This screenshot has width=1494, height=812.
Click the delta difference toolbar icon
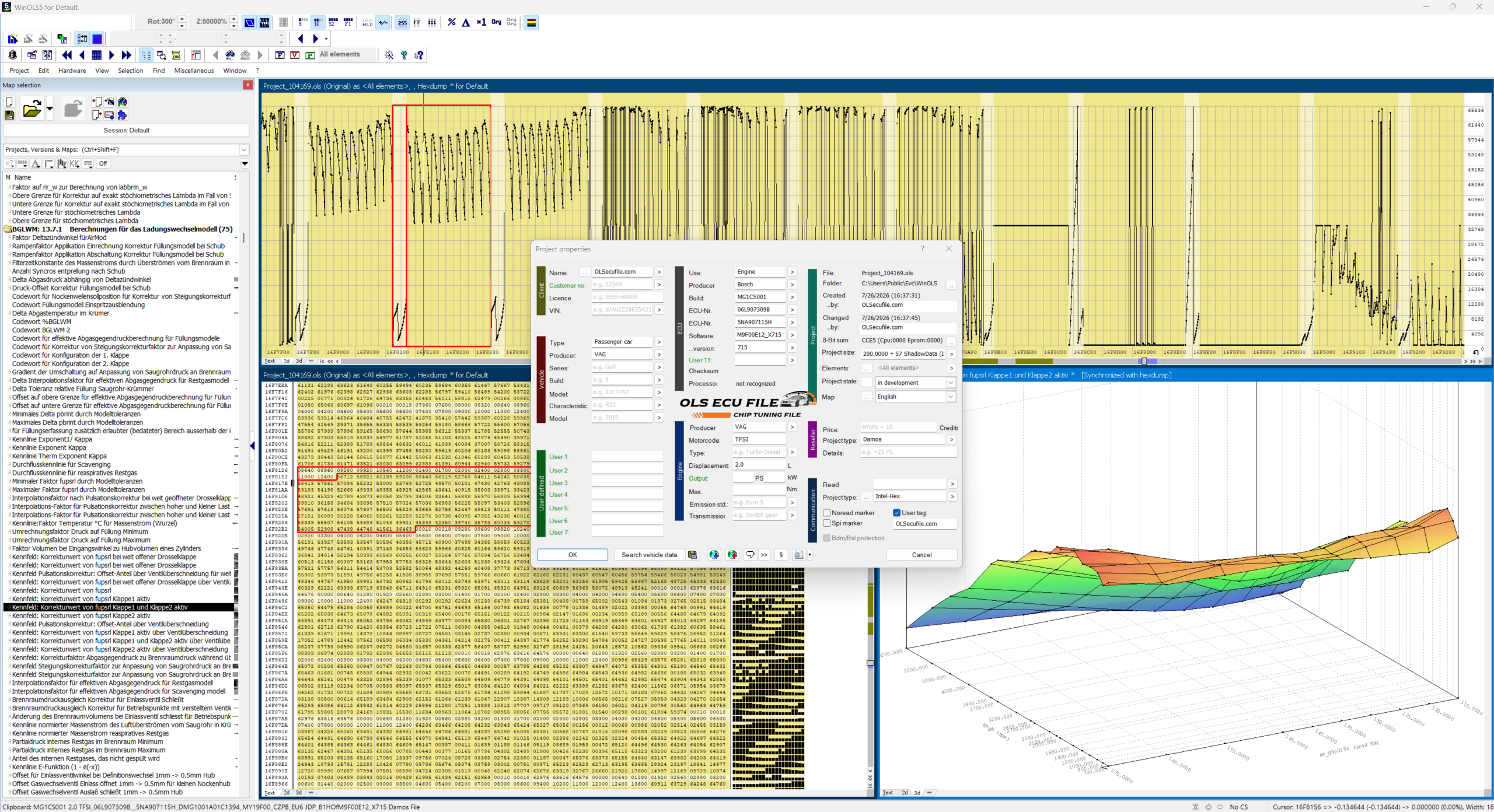click(466, 22)
